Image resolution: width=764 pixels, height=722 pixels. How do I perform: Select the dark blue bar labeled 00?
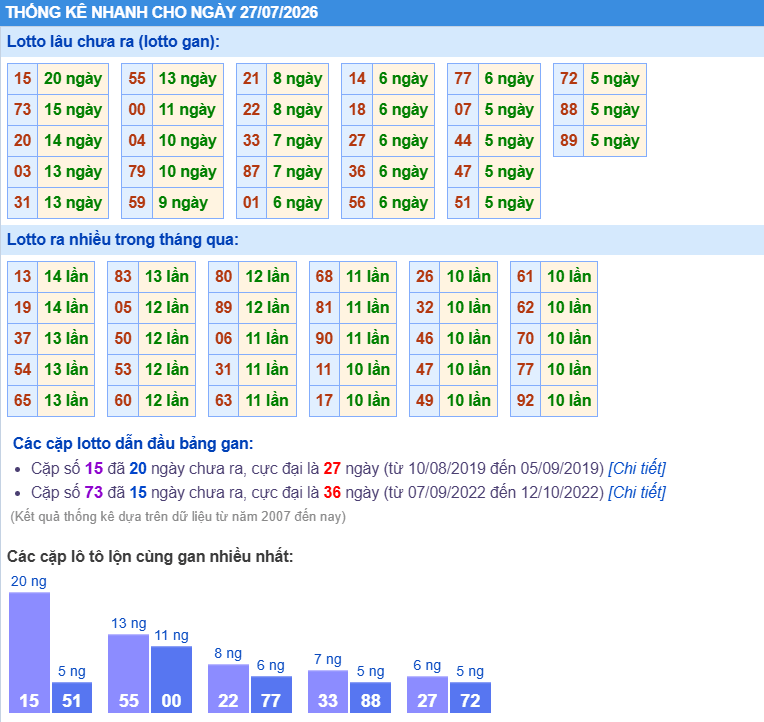(x=172, y=679)
